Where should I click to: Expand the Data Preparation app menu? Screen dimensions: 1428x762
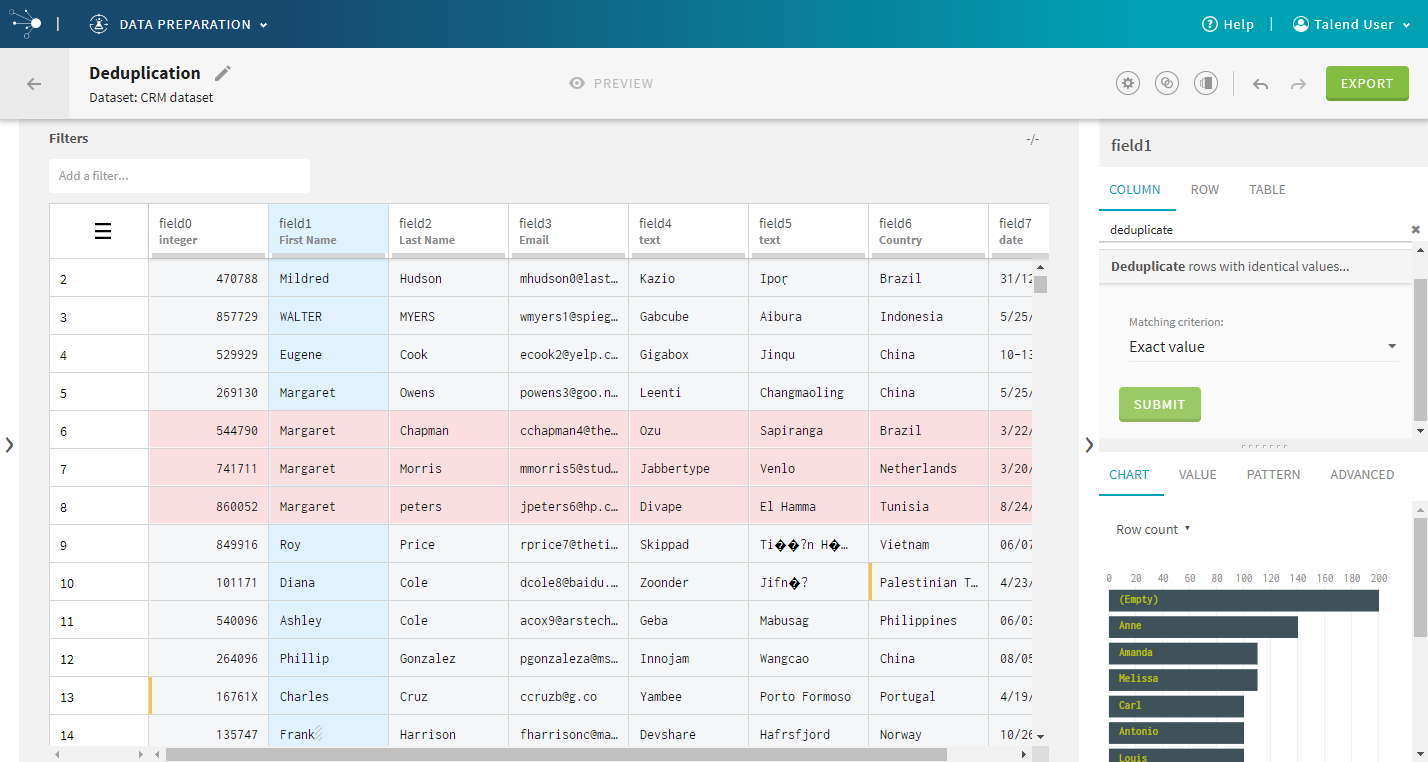pyautogui.click(x=178, y=25)
